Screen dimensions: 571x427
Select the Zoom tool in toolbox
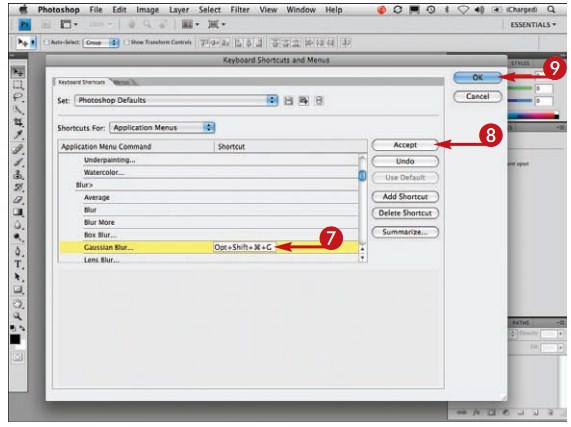(x=17, y=316)
